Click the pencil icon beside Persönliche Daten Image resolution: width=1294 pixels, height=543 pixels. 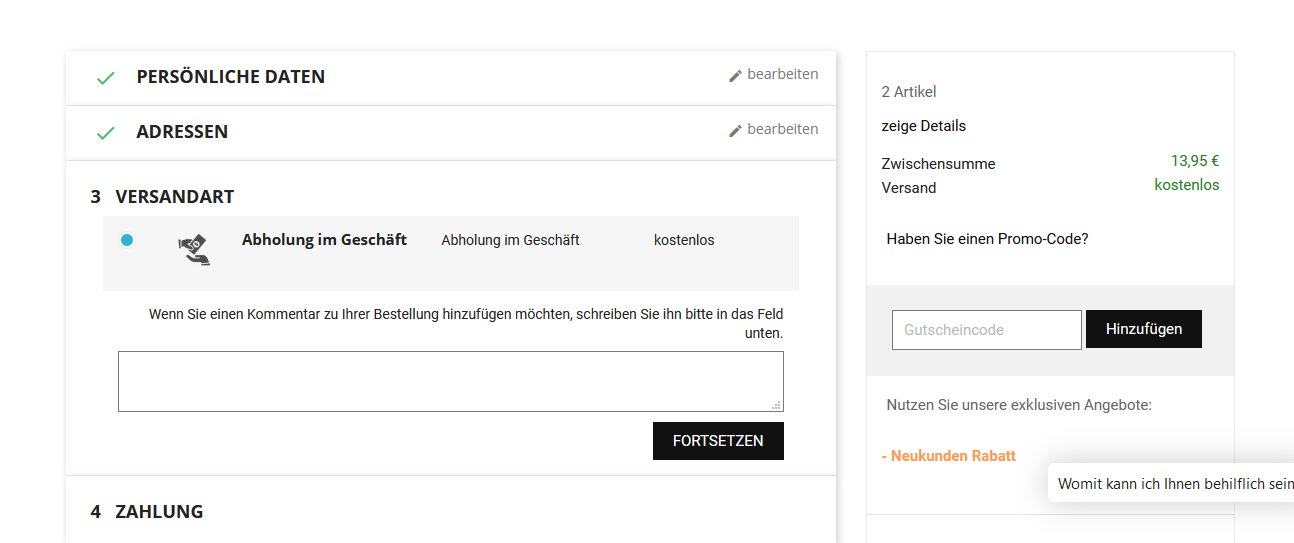[x=735, y=76]
